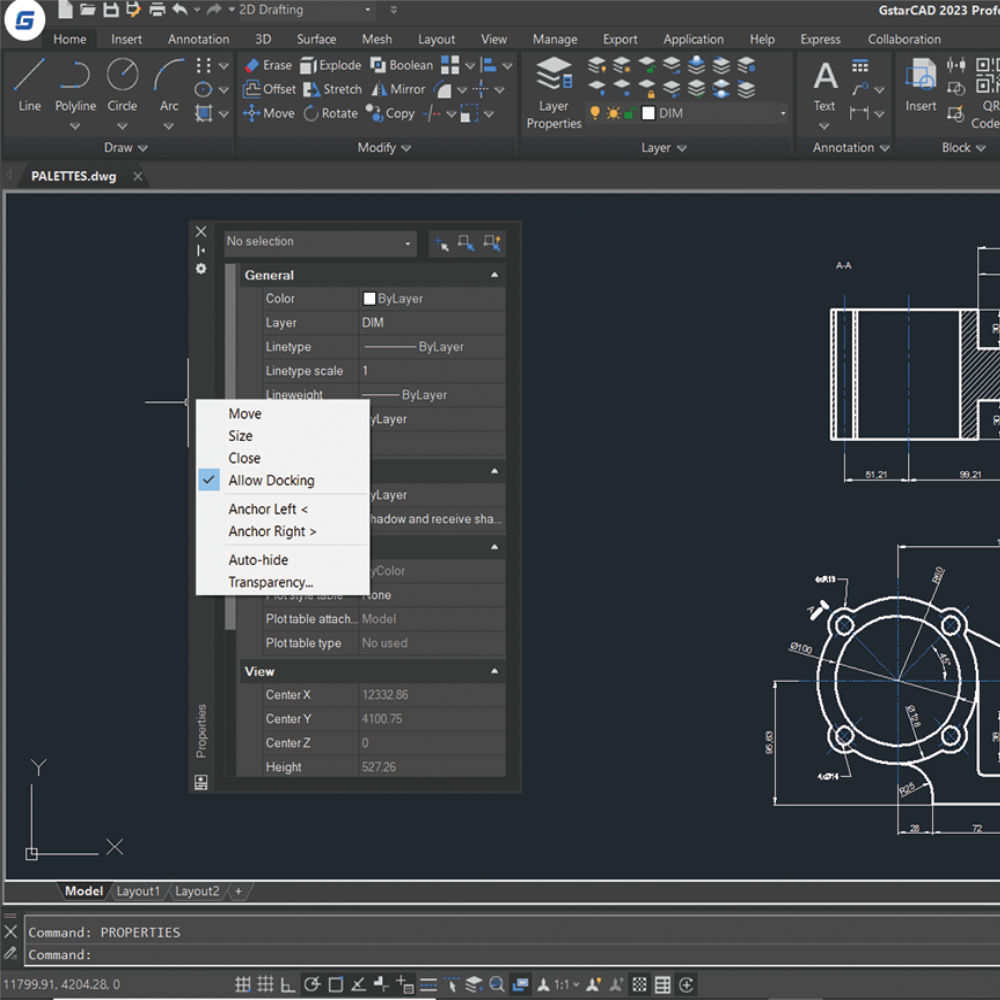This screenshot has width=1000, height=1000.
Task: Expand the Draw panel
Action: pyautogui.click(x=126, y=148)
